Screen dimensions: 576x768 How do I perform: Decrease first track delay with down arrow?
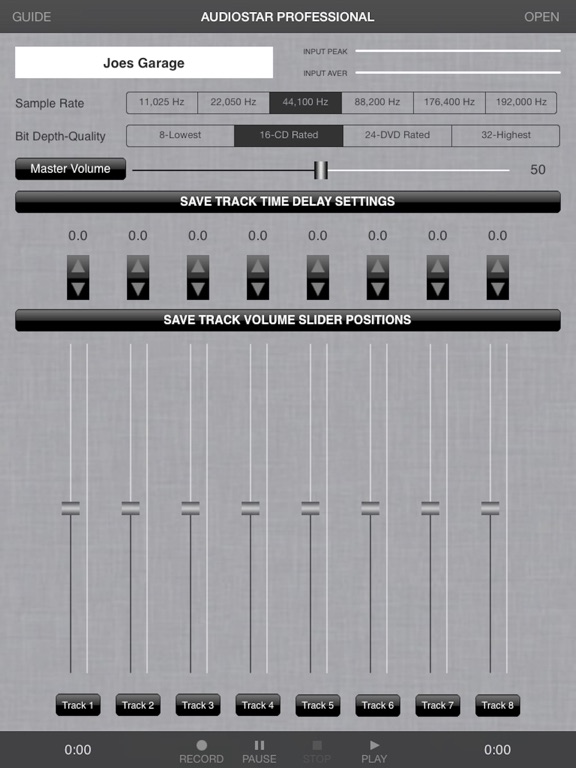(78, 289)
